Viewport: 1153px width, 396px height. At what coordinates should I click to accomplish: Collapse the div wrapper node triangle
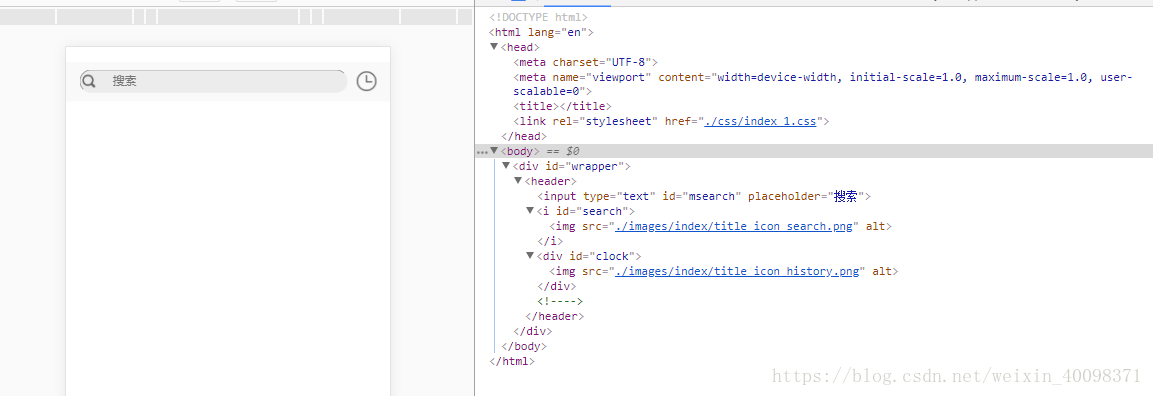[x=506, y=166]
